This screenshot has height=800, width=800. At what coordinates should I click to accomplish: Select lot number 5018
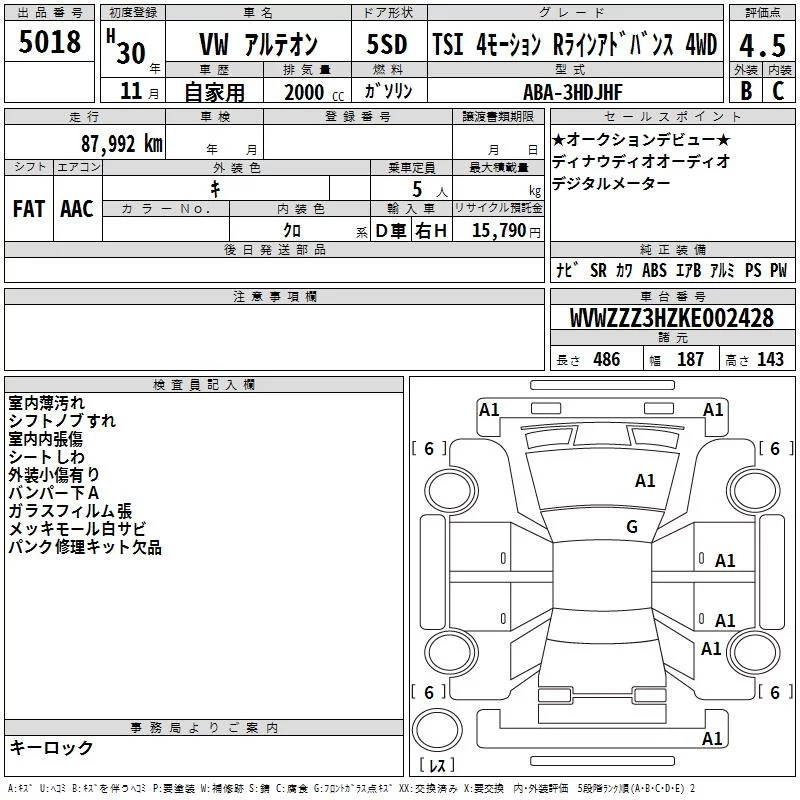point(49,43)
